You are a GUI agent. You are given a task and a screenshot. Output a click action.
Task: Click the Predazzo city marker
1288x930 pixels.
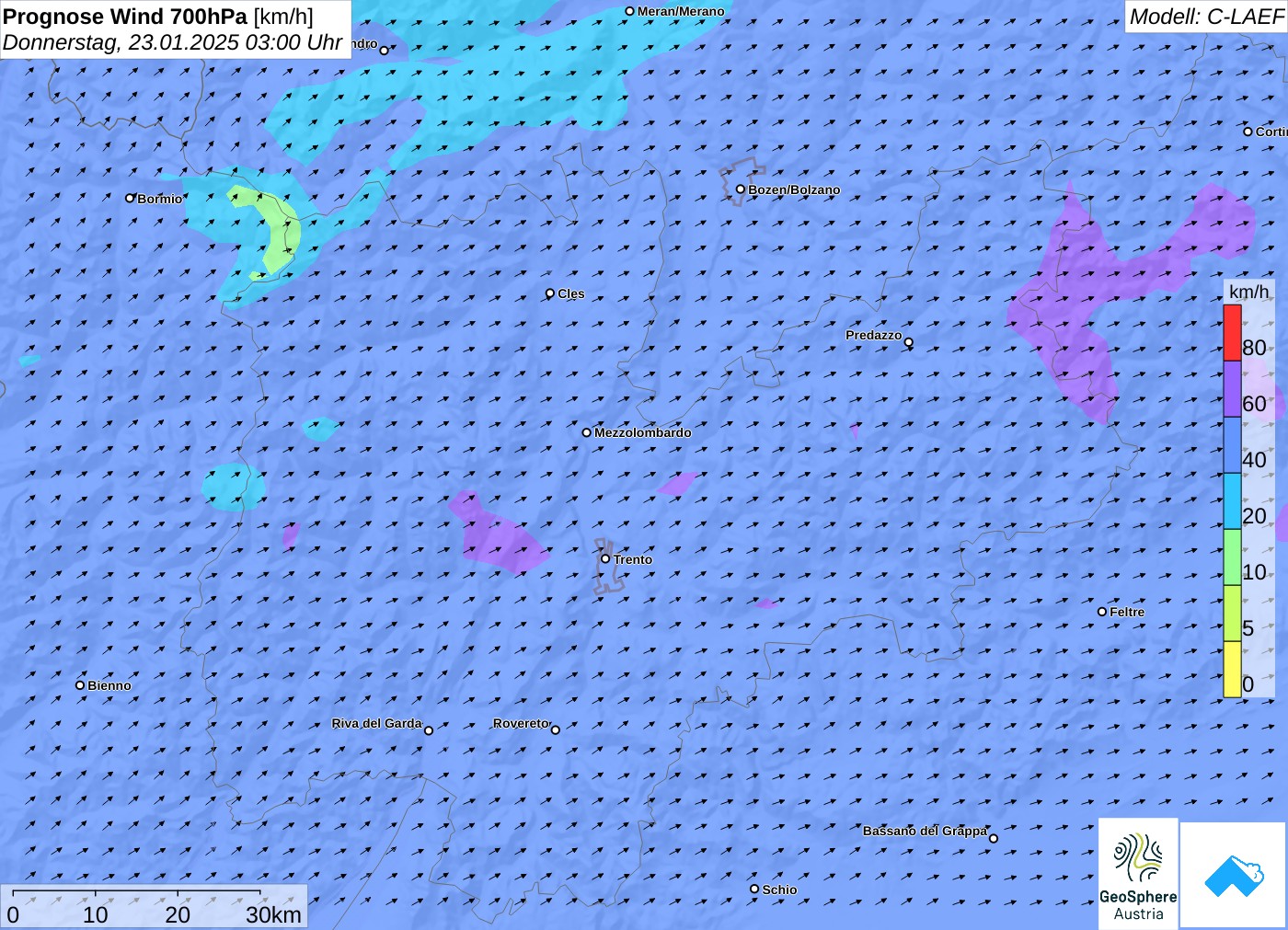(x=909, y=342)
